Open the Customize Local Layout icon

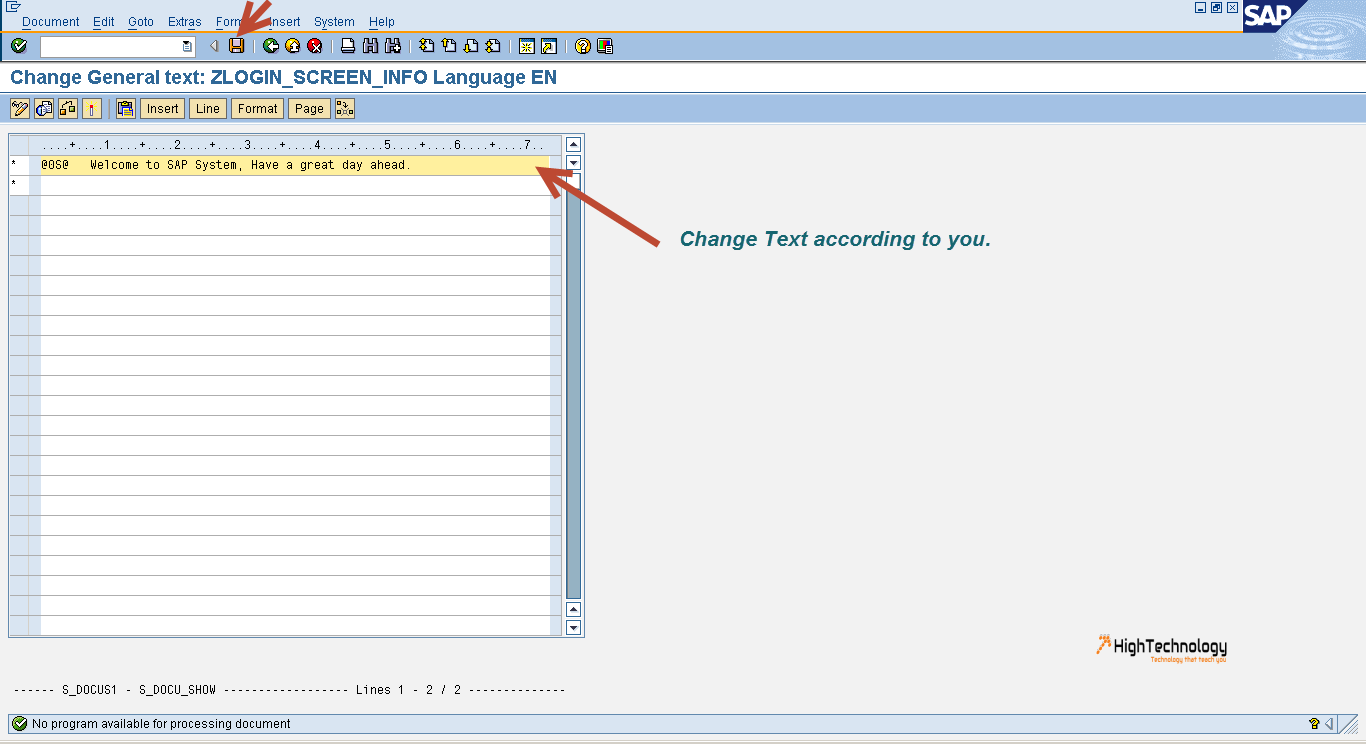605,46
